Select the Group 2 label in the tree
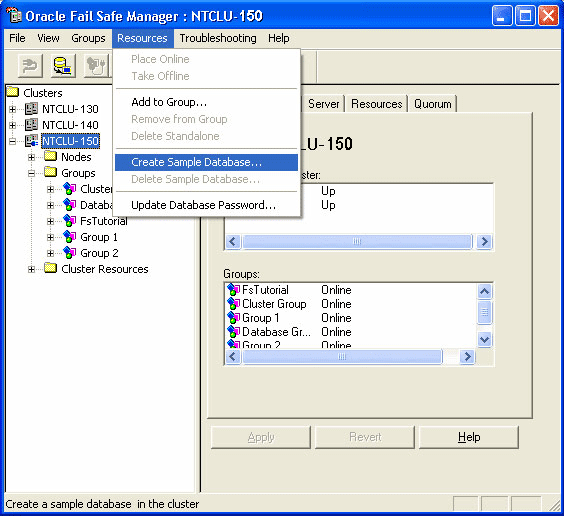Screen dimensions: 564x516 coord(99,253)
